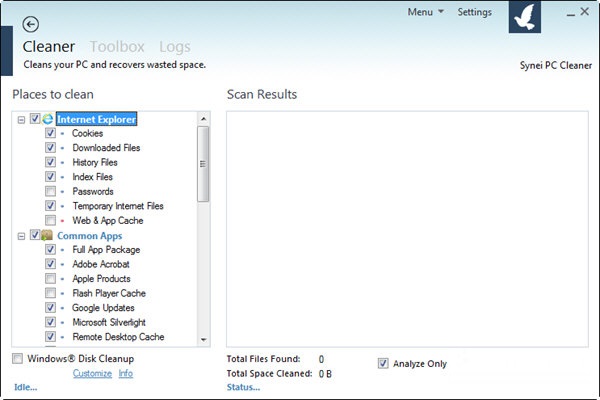The height and width of the screenshot is (400, 600).
Task: Close the Synei PC Cleaner window
Action: [x=584, y=11]
